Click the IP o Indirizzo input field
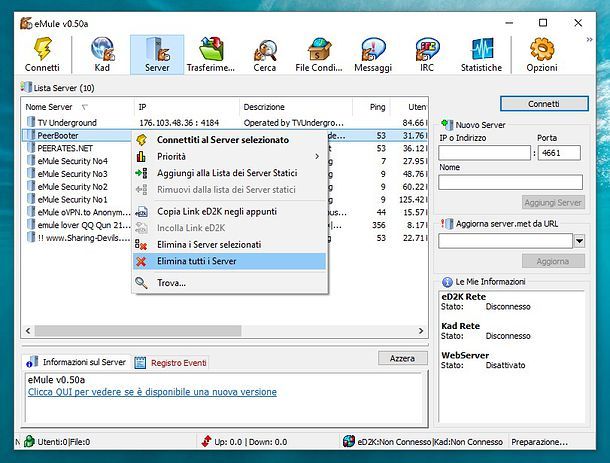Image resolution: width=610 pixels, height=463 pixels. tap(484, 153)
